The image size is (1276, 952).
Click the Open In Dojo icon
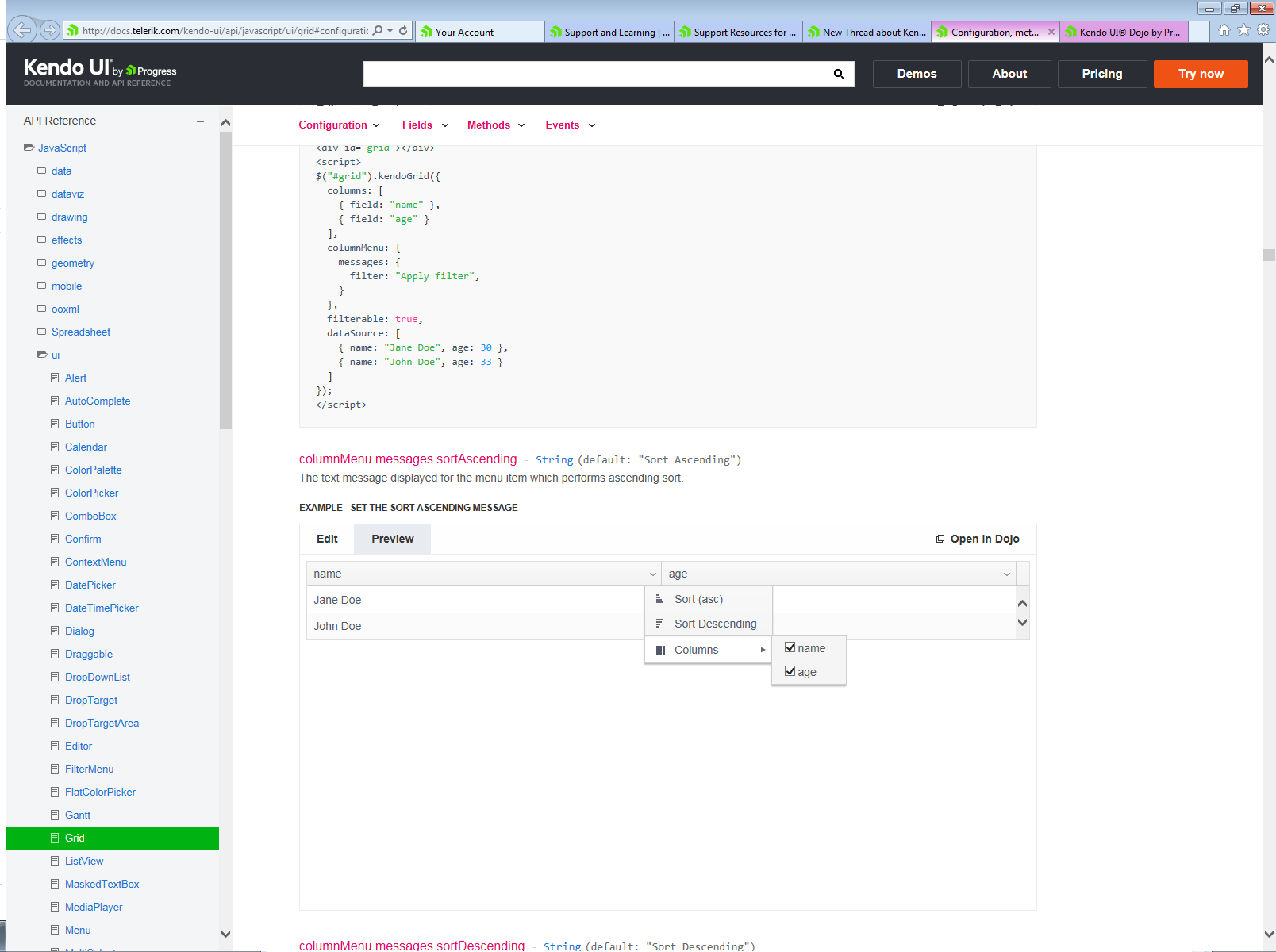click(x=940, y=539)
